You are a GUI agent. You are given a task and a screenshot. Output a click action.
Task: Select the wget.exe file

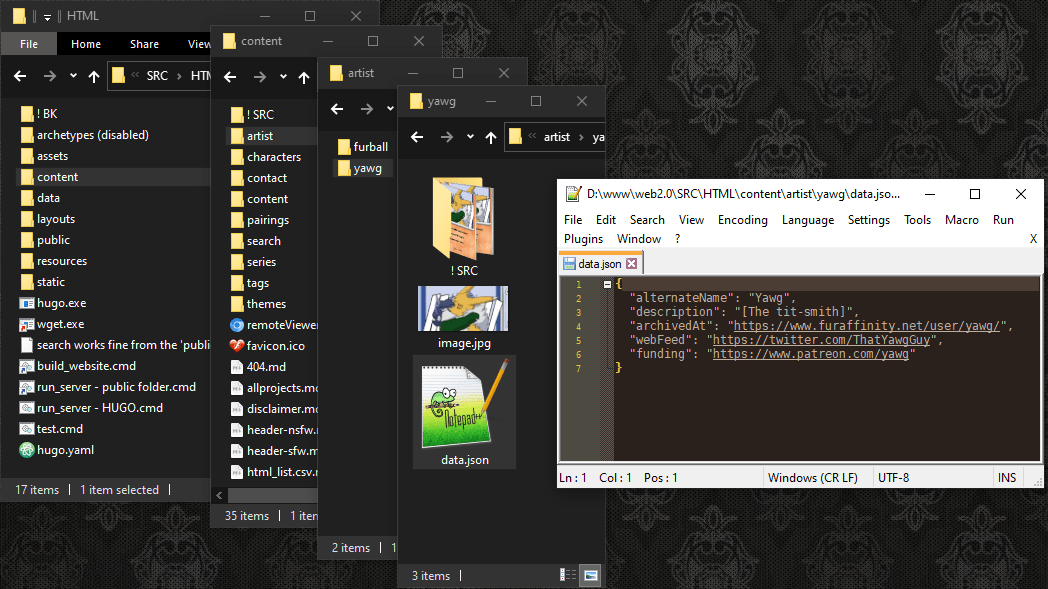[x=59, y=324]
